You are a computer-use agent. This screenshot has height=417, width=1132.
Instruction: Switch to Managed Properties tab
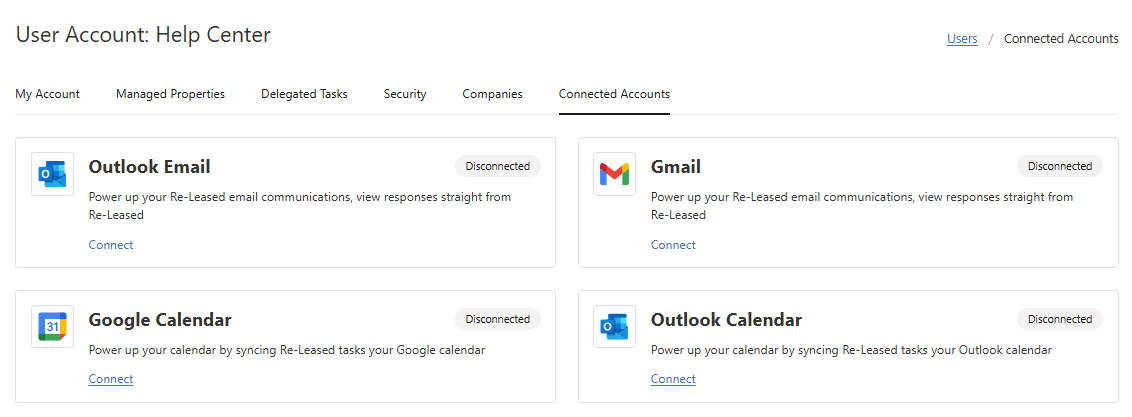[170, 94]
